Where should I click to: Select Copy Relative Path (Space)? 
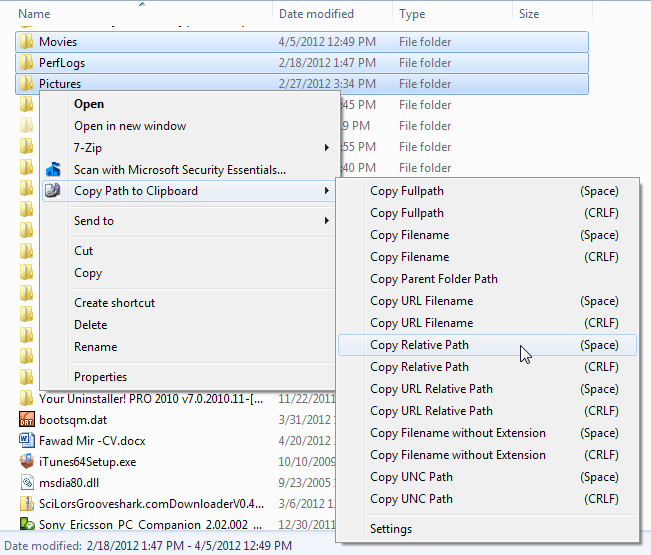pos(487,345)
